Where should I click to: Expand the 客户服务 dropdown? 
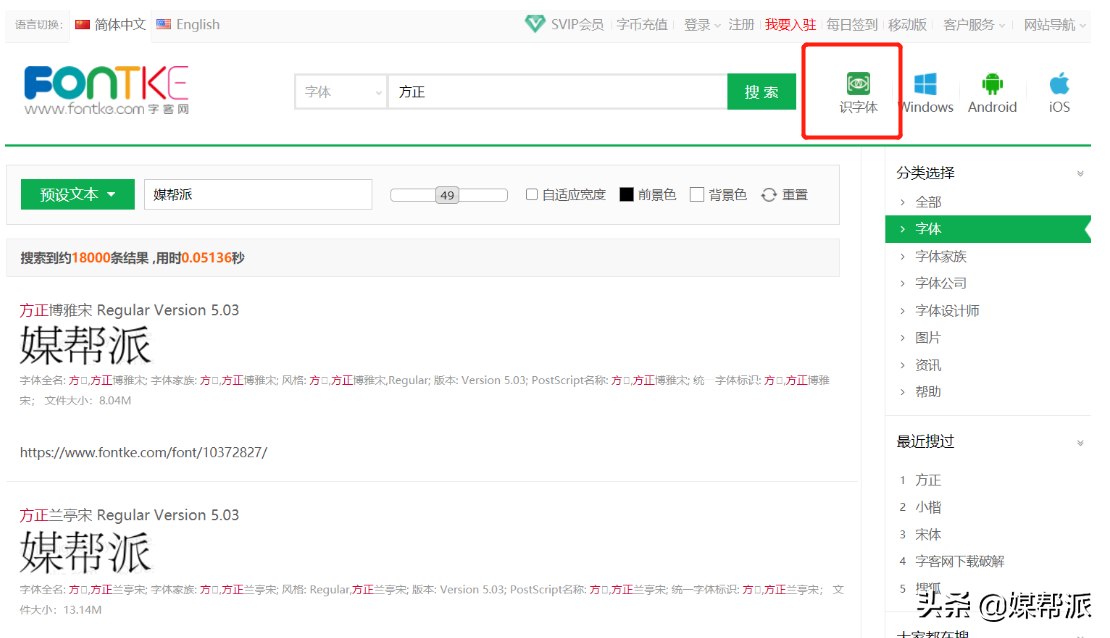coord(1001,25)
